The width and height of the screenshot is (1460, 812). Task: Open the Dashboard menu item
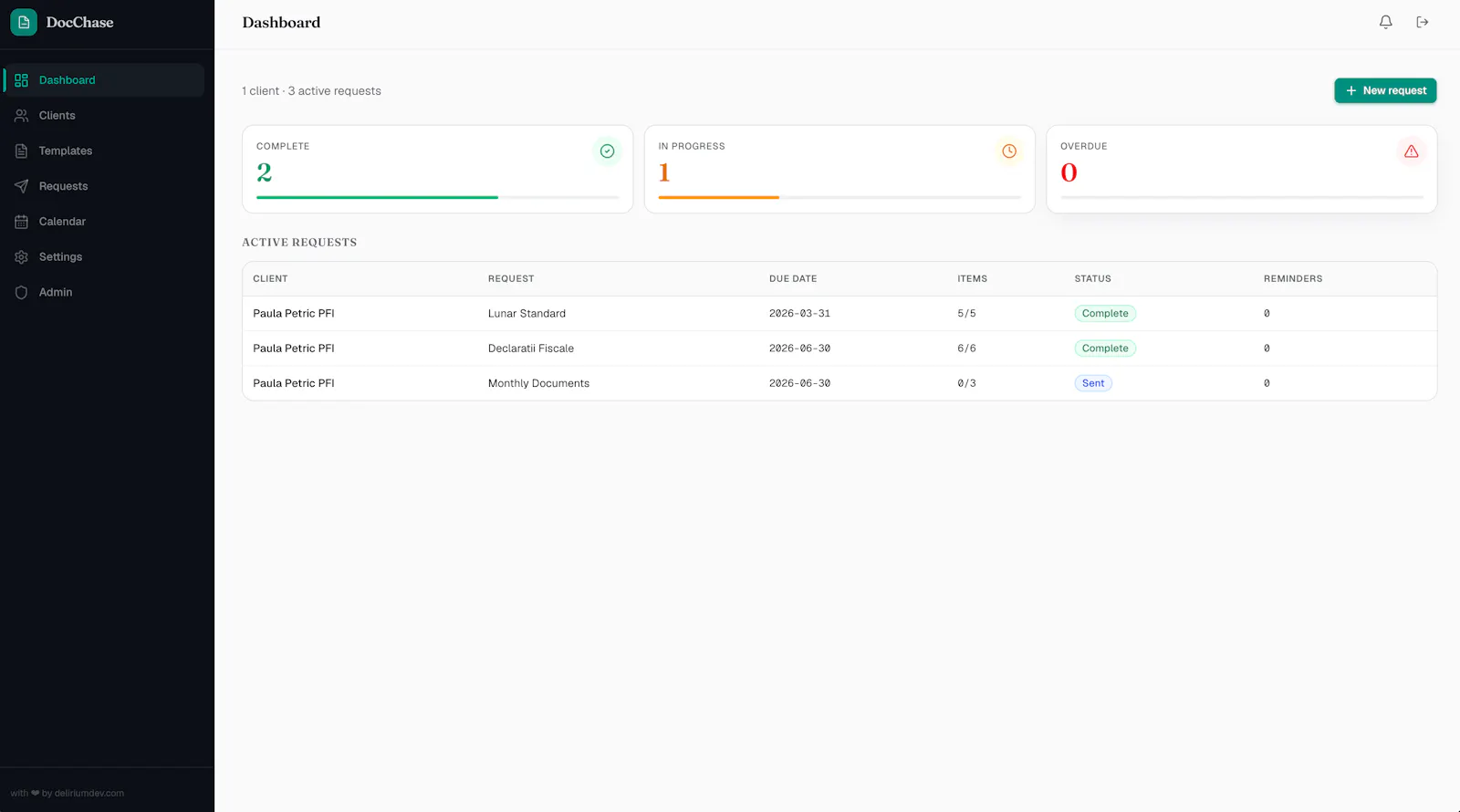104,80
